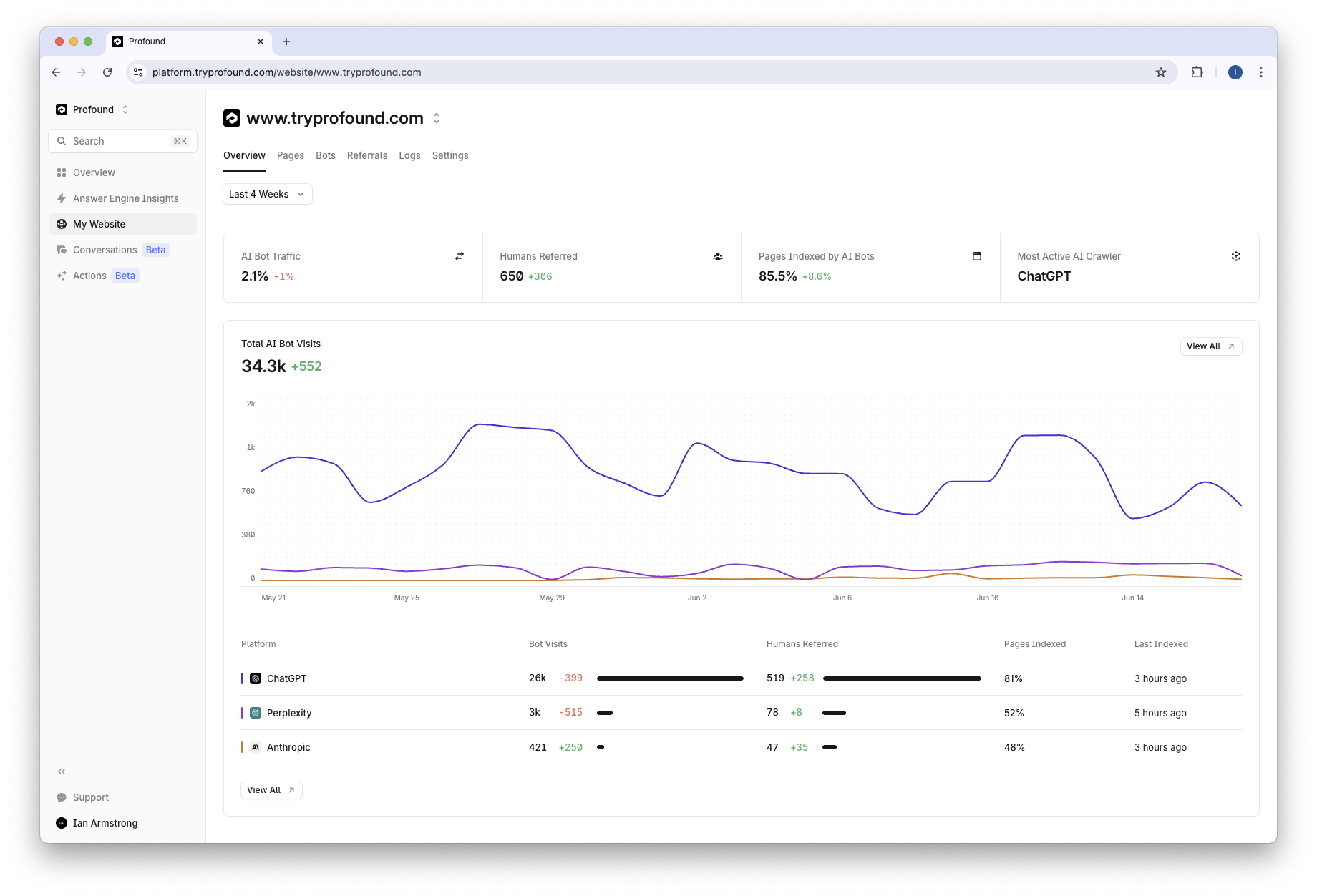
Task: Switch to the Bots tab
Action: 326,155
